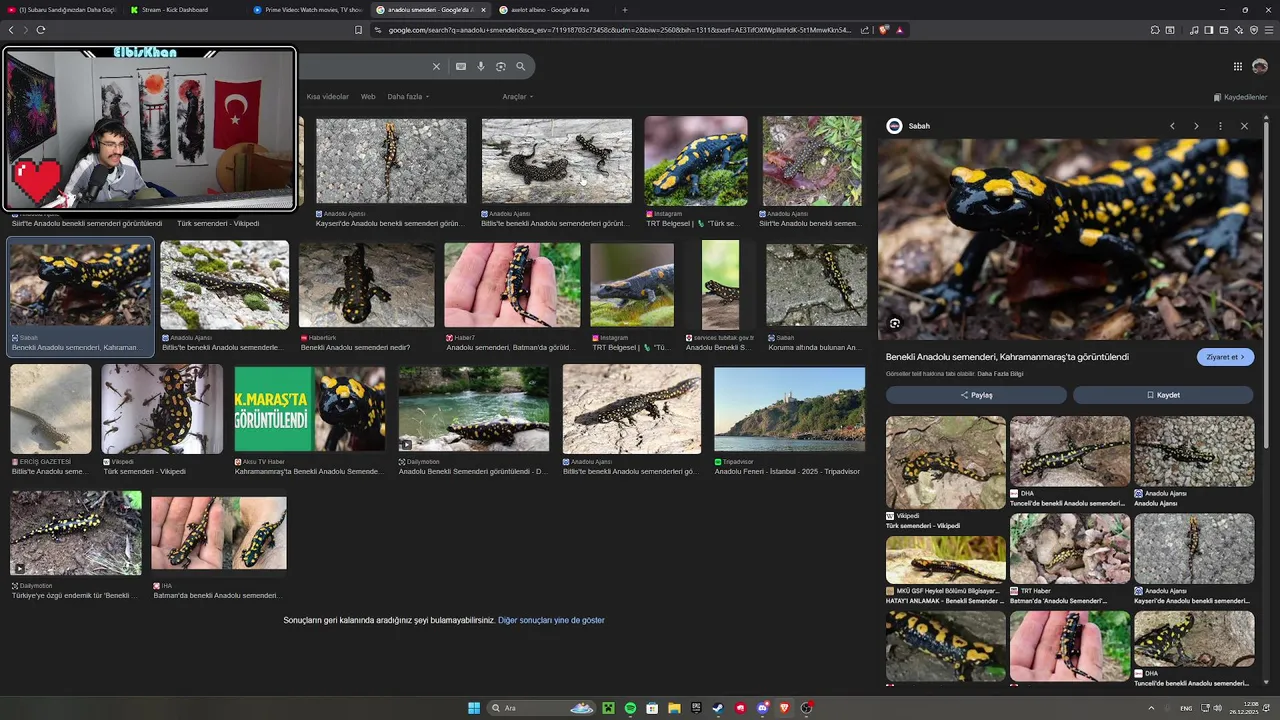The width and height of the screenshot is (1280, 720).
Task: Open Spotify from the taskbar
Action: pos(630,708)
